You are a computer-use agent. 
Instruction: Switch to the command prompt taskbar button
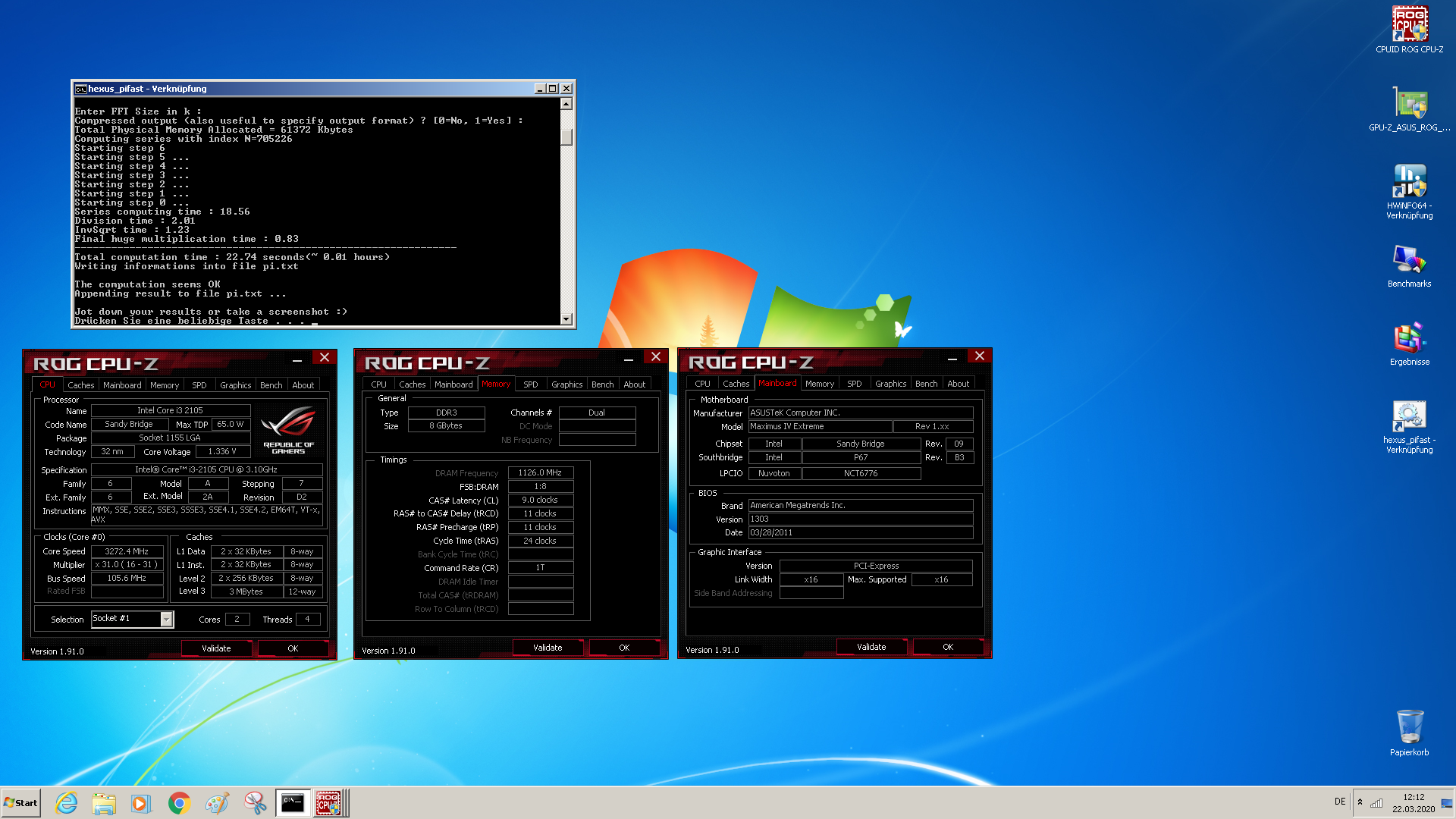292,803
